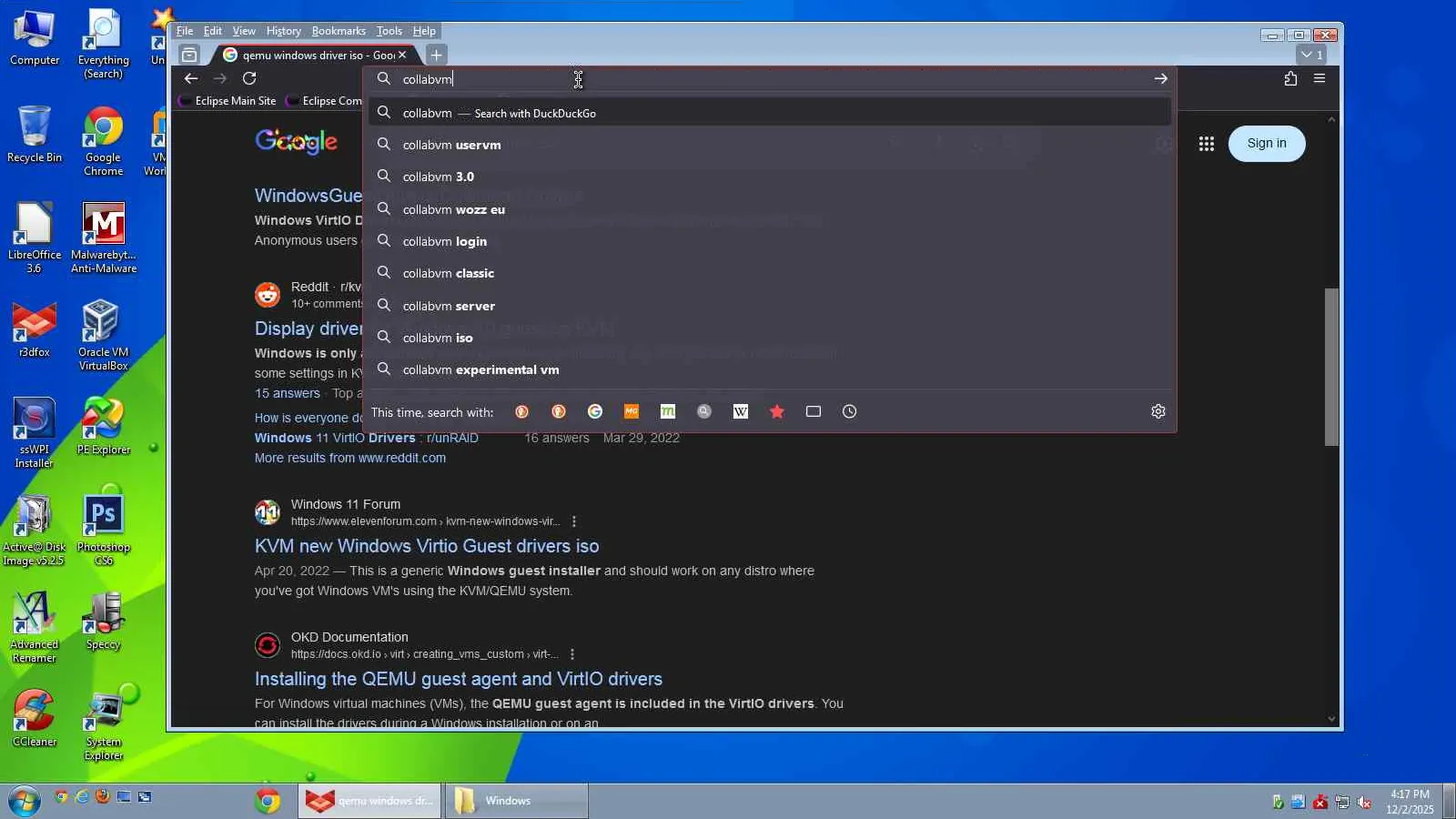This screenshot has width=1456, height=819.
Task: Follow 'More results from www.reddit.com' link
Action: tap(350, 458)
